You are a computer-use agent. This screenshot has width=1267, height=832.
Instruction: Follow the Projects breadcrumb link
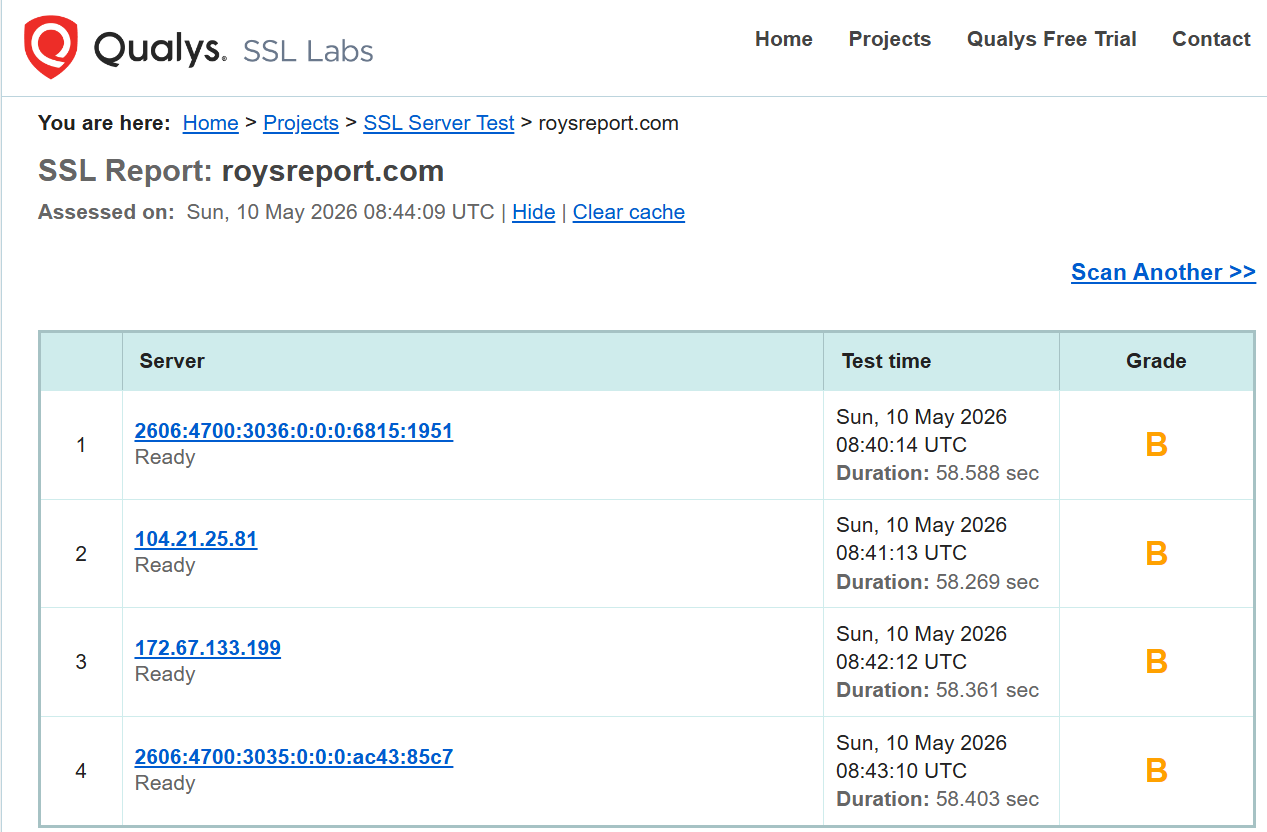[x=301, y=123]
